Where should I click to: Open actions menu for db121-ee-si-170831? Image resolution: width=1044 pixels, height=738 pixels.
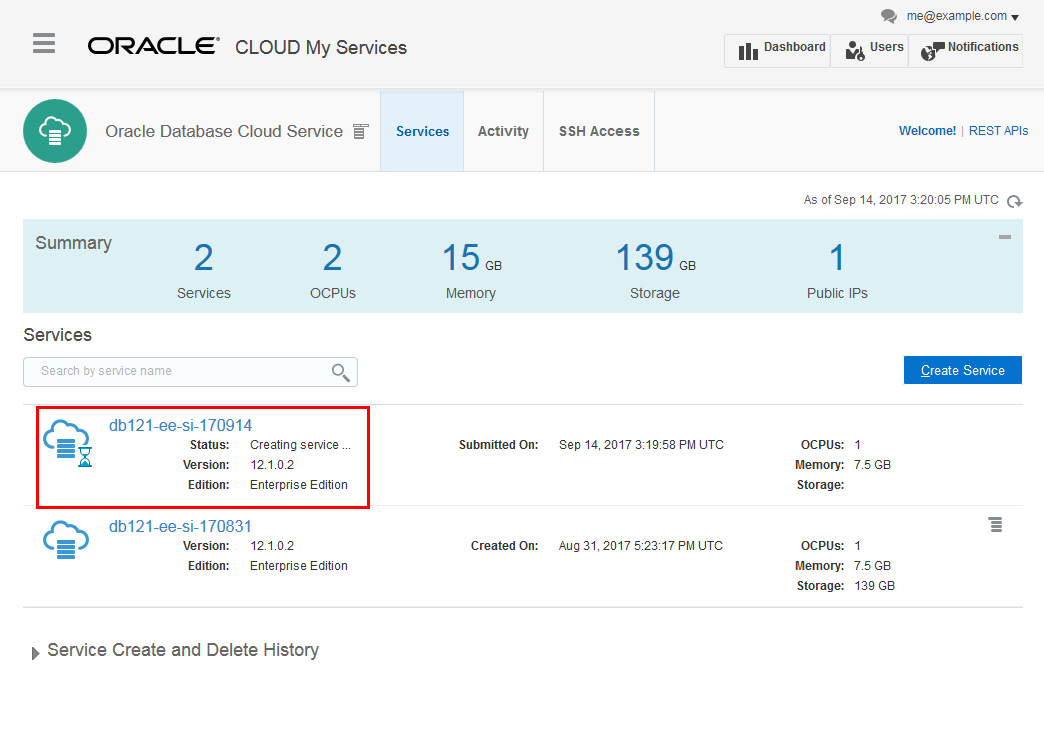click(995, 525)
